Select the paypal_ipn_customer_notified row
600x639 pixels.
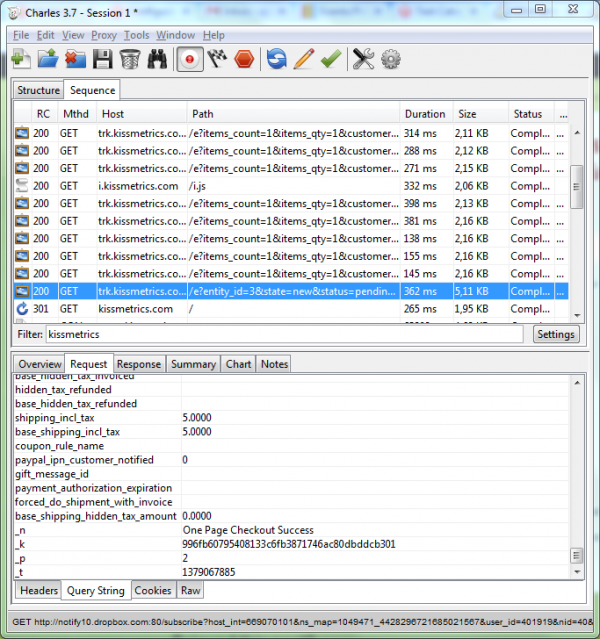click(291, 460)
